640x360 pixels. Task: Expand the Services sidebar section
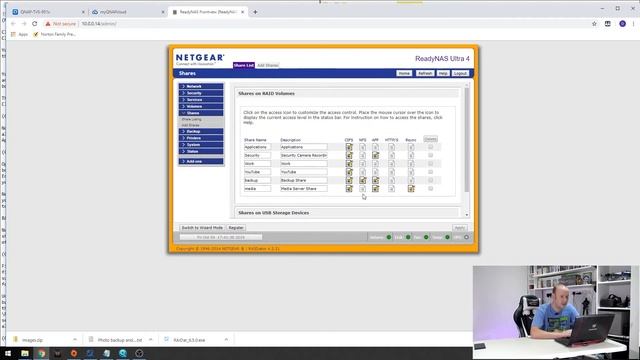coord(201,100)
